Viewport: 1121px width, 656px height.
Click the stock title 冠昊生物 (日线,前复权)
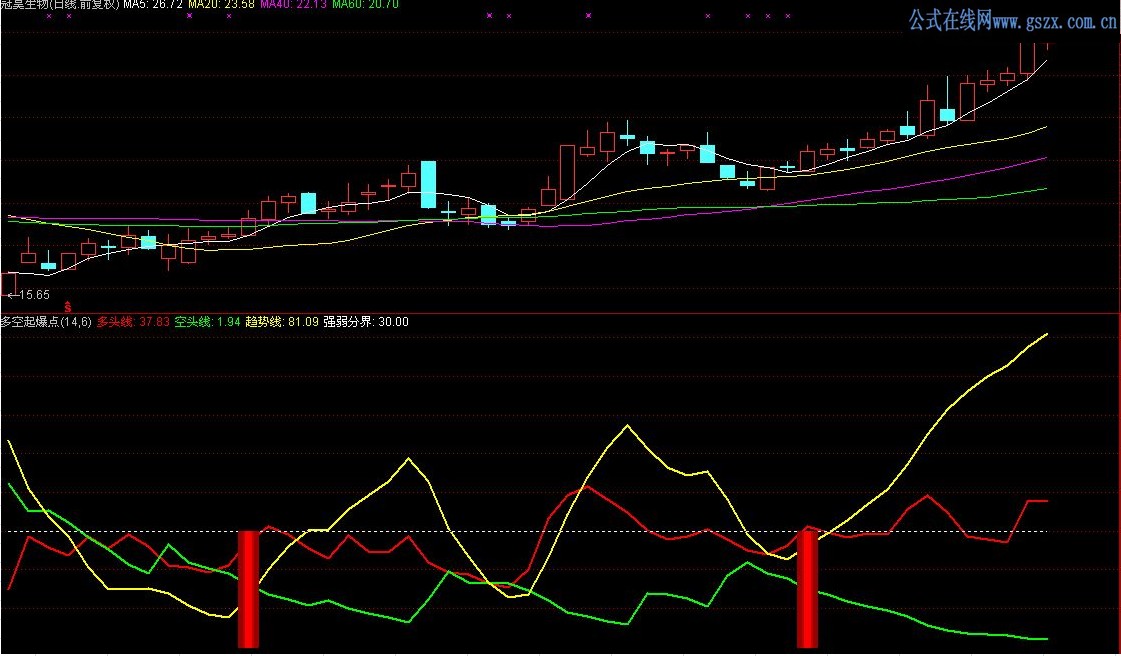click(x=60, y=4)
